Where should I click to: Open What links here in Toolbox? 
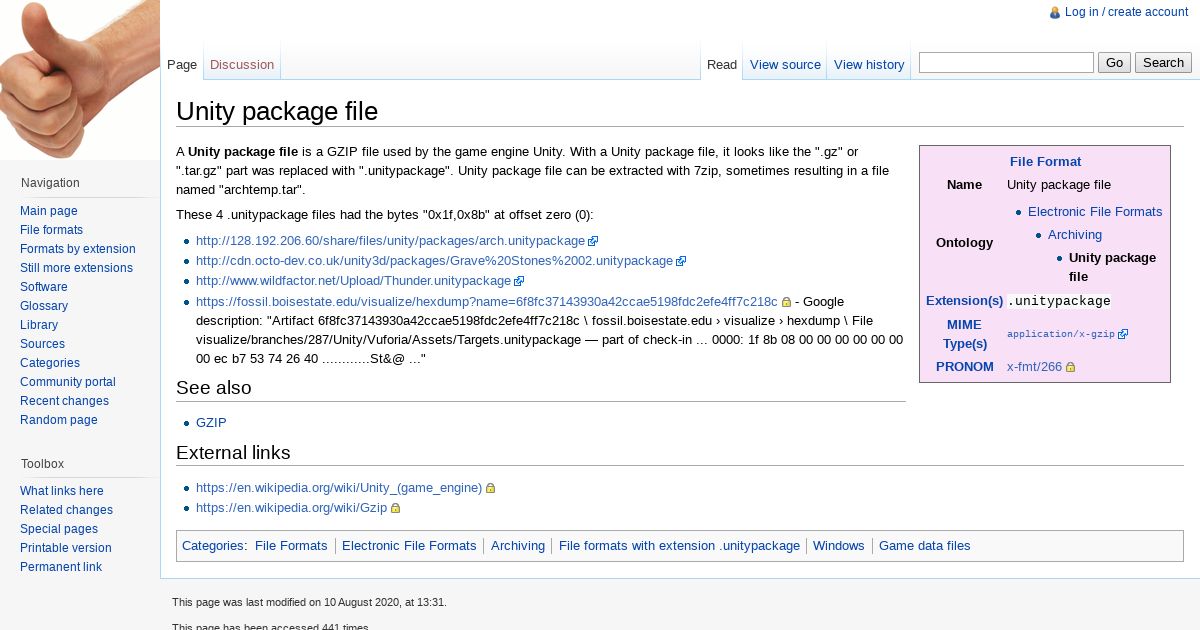pos(62,491)
